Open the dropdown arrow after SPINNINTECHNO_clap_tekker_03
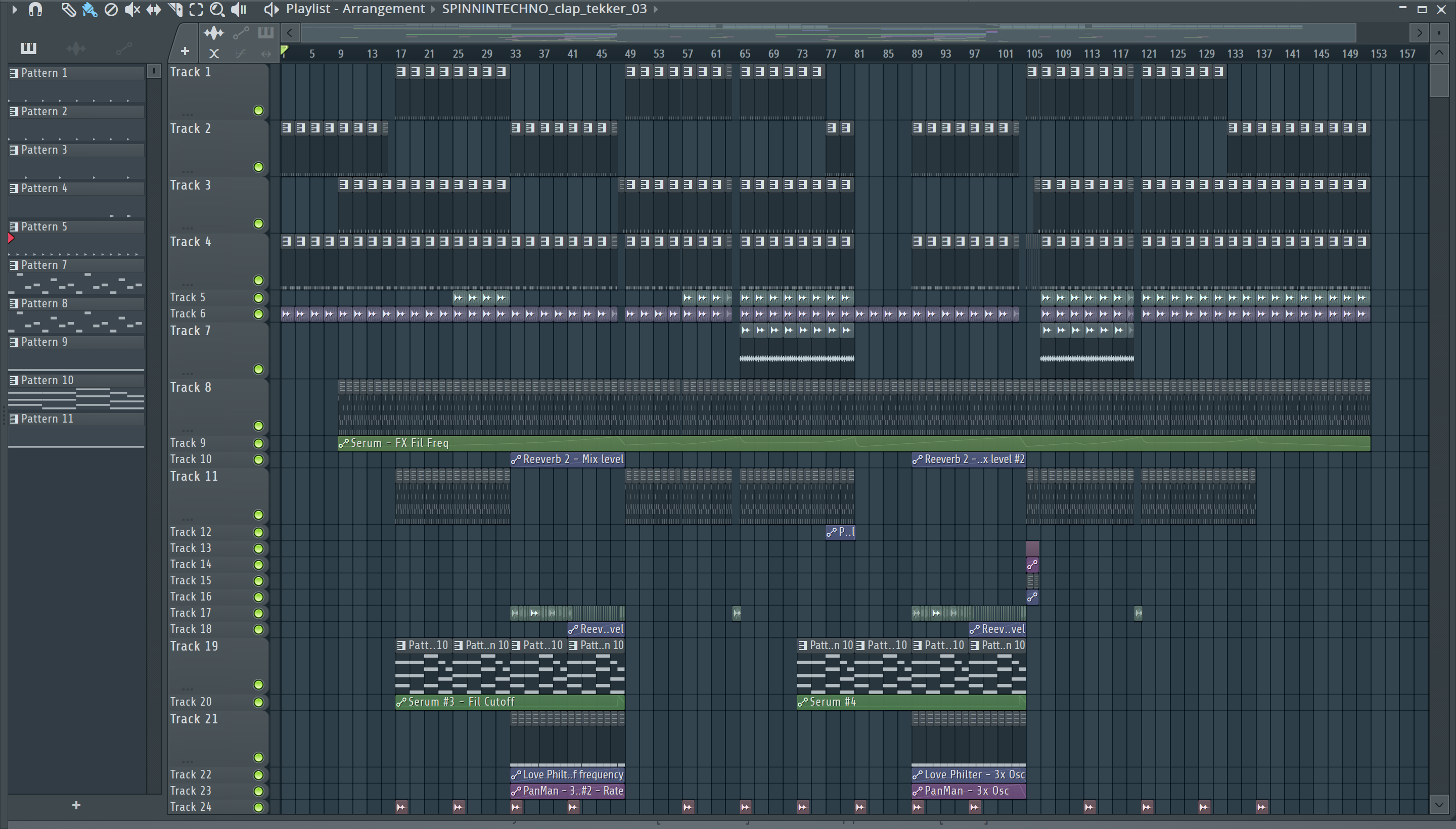The width and height of the screenshot is (1456, 829). coord(655,9)
